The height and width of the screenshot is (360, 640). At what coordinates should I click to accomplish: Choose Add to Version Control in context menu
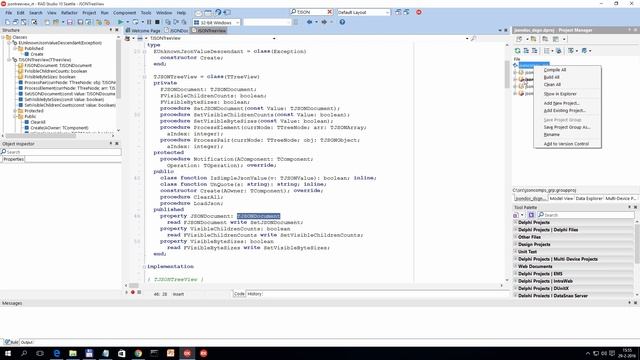pyautogui.click(x=567, y=144)
